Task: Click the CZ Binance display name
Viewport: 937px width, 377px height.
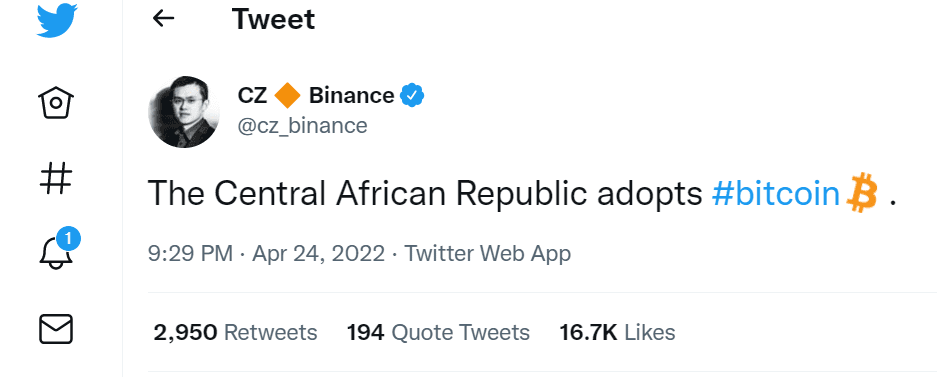Action: pyautogui.click(x=316, y=96)
